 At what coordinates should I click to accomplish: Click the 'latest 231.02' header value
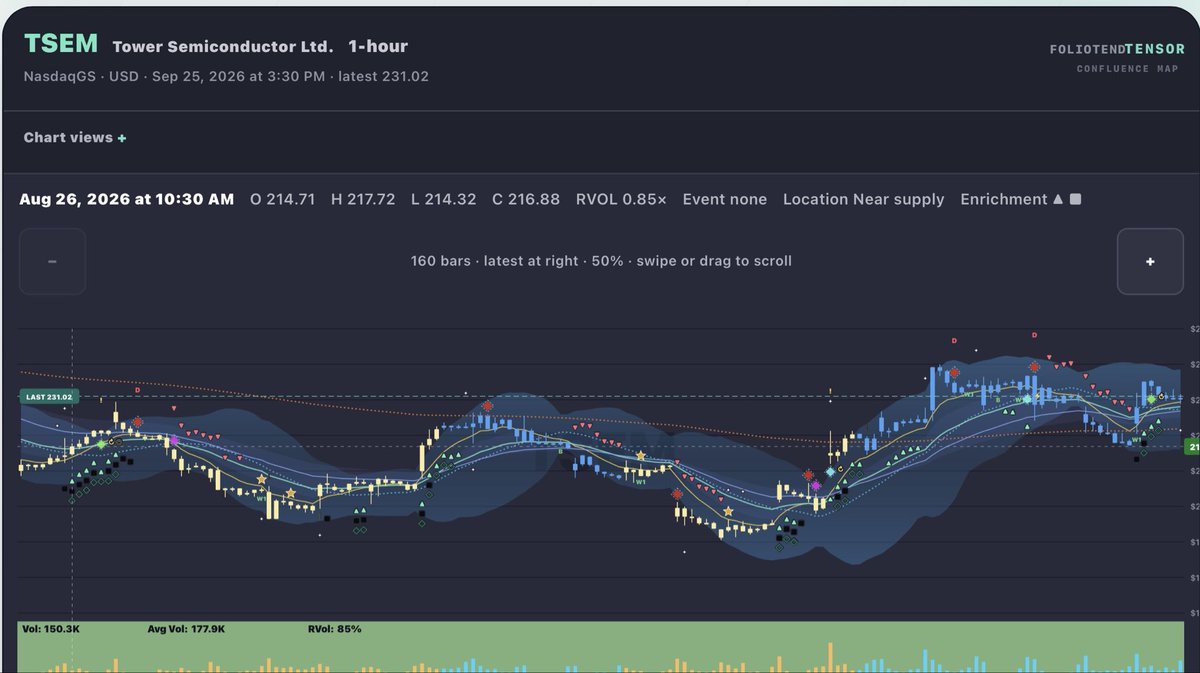point(383,76)
